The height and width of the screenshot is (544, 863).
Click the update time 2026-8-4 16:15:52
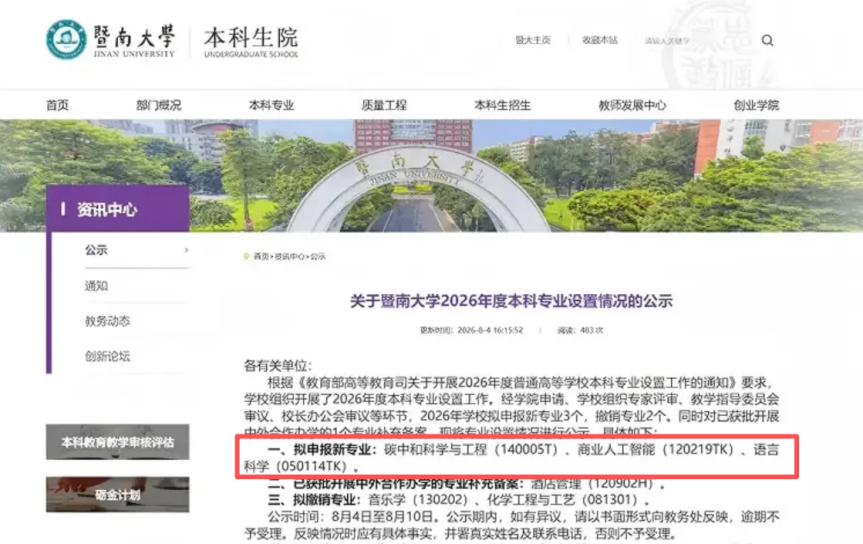[x=472, y=330]
